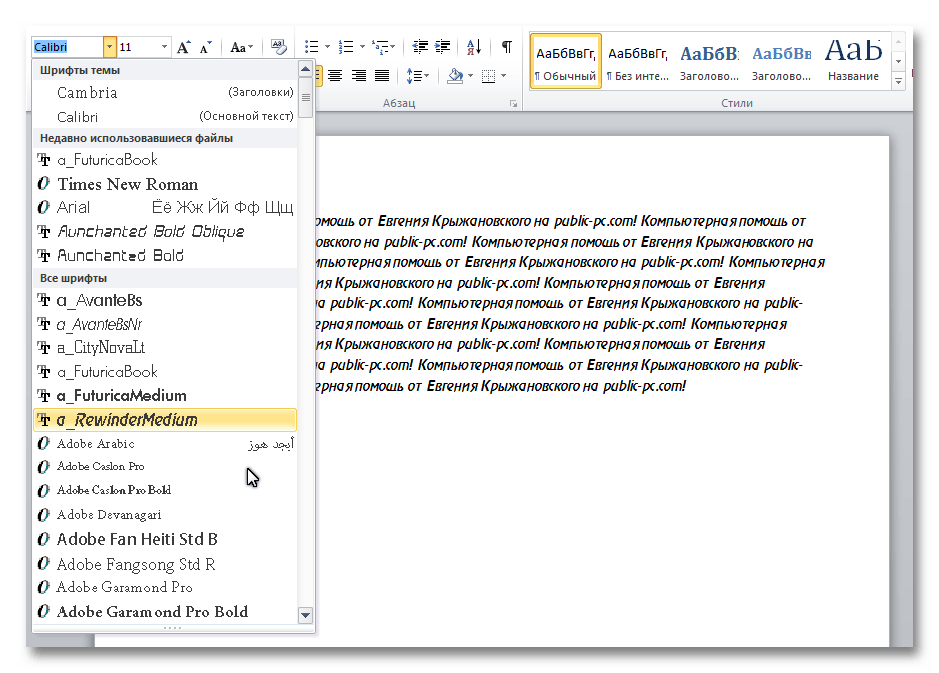Open borders dropdown arrow
The width and height of the screenshot is (939, 673).
point(504,76)
